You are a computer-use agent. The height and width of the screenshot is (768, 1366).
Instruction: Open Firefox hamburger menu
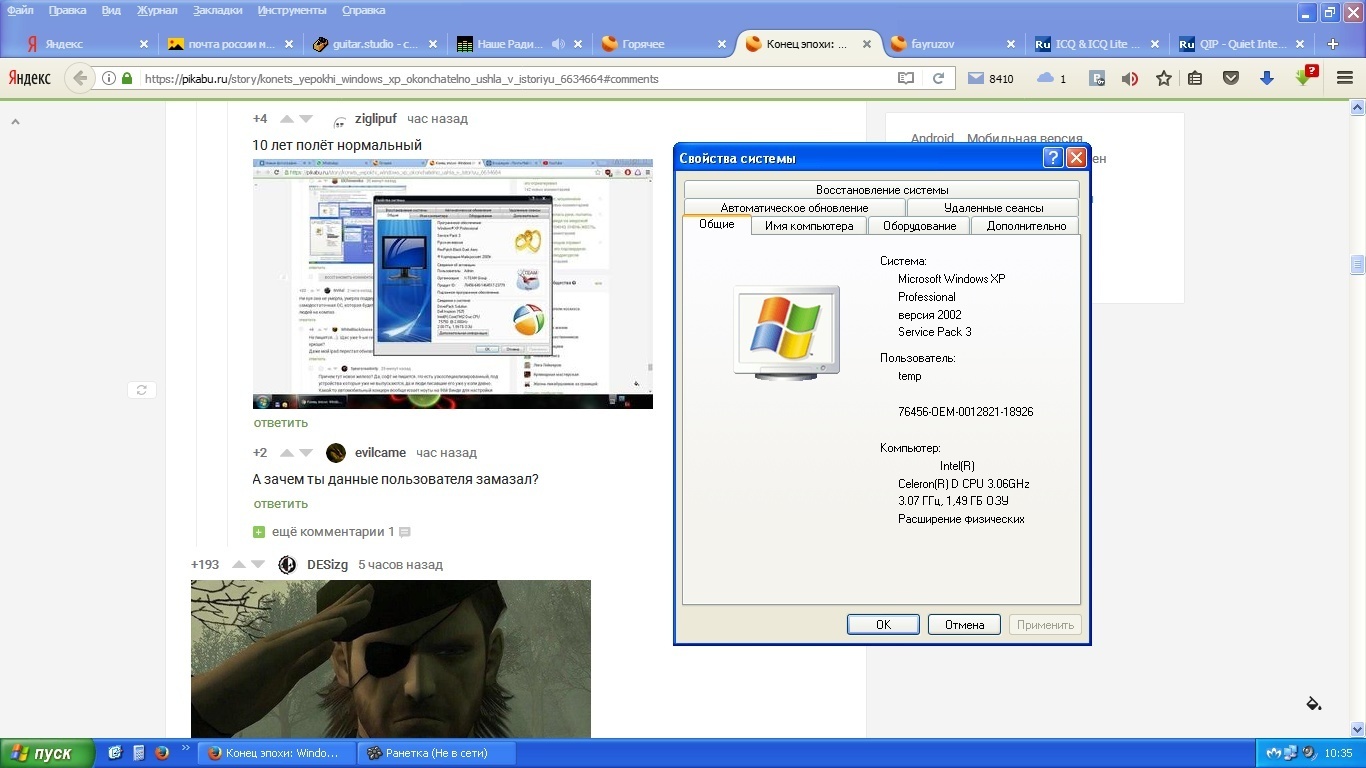1344,78
